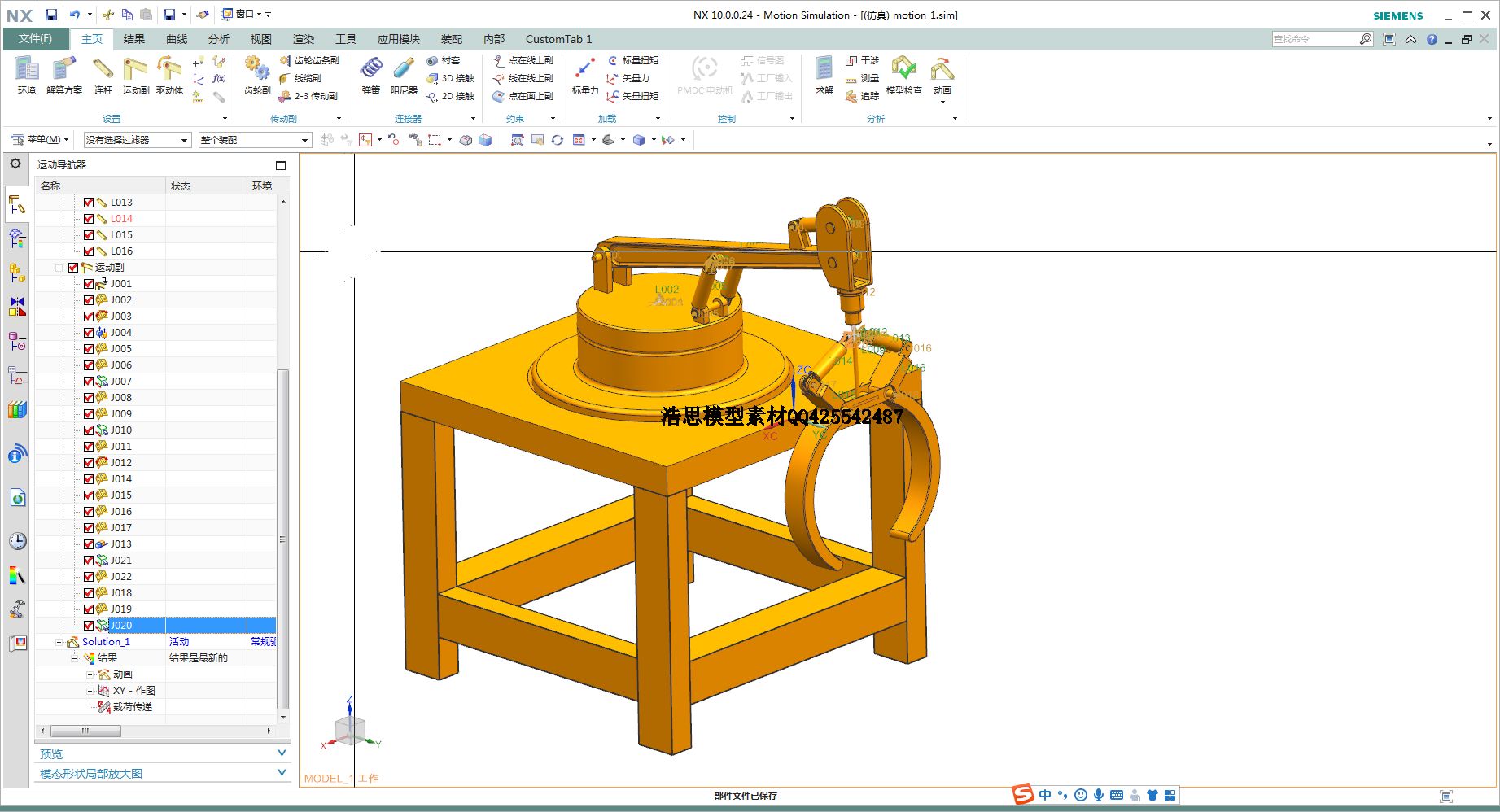This screenshot has height=812, width=1500.
Task: Add a 标量扭矩 (Scalar Torque) load
Action: point(633,60)
